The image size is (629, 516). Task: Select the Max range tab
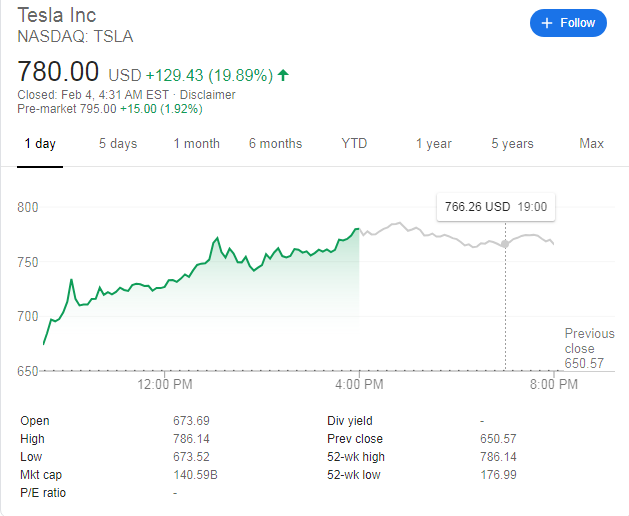coord(591,144)
